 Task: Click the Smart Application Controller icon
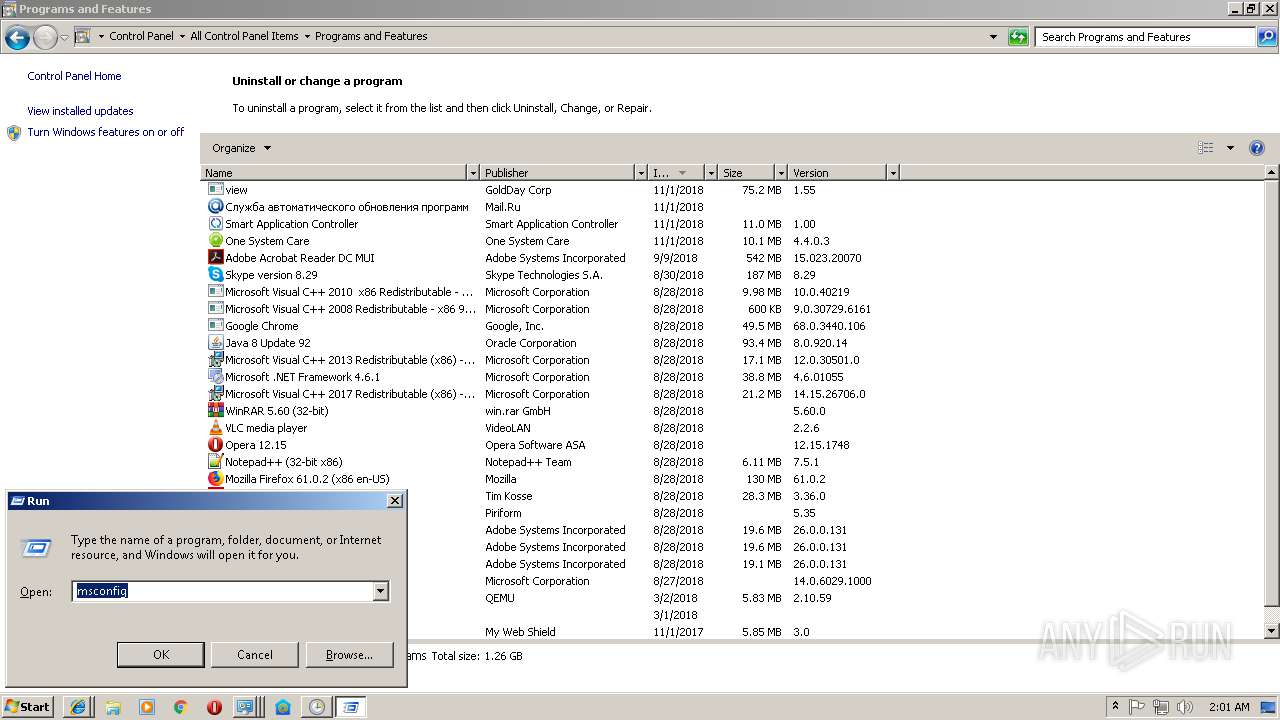pyautogui.click(x=215, y=224)
